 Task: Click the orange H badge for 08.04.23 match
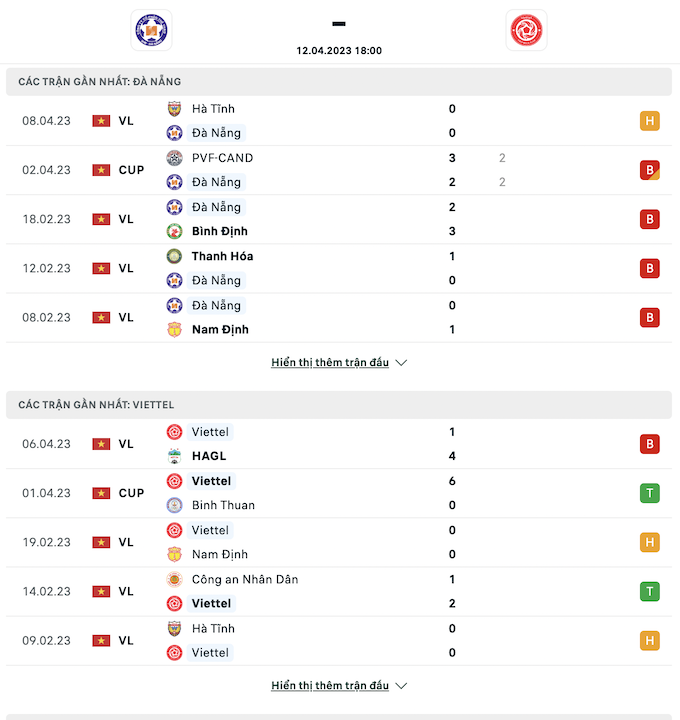(x=650, y=121)
